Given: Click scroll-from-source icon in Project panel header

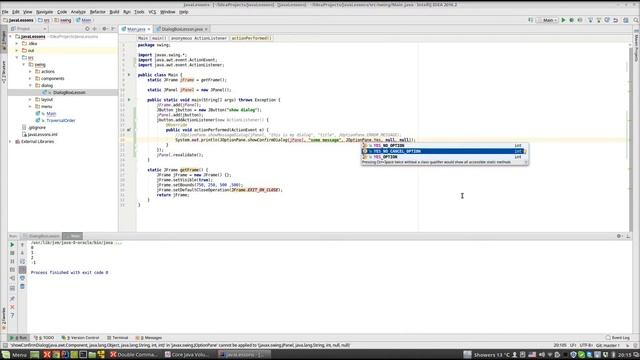Looking at the screenshot, I should [x=87, y=29].
